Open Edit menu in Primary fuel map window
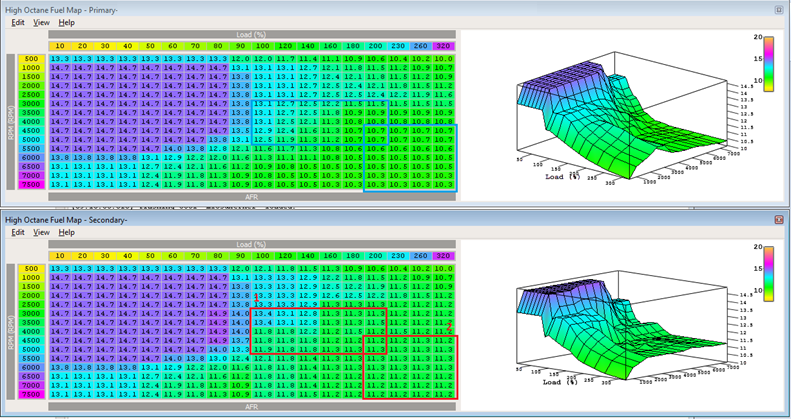 click(18, 22)
